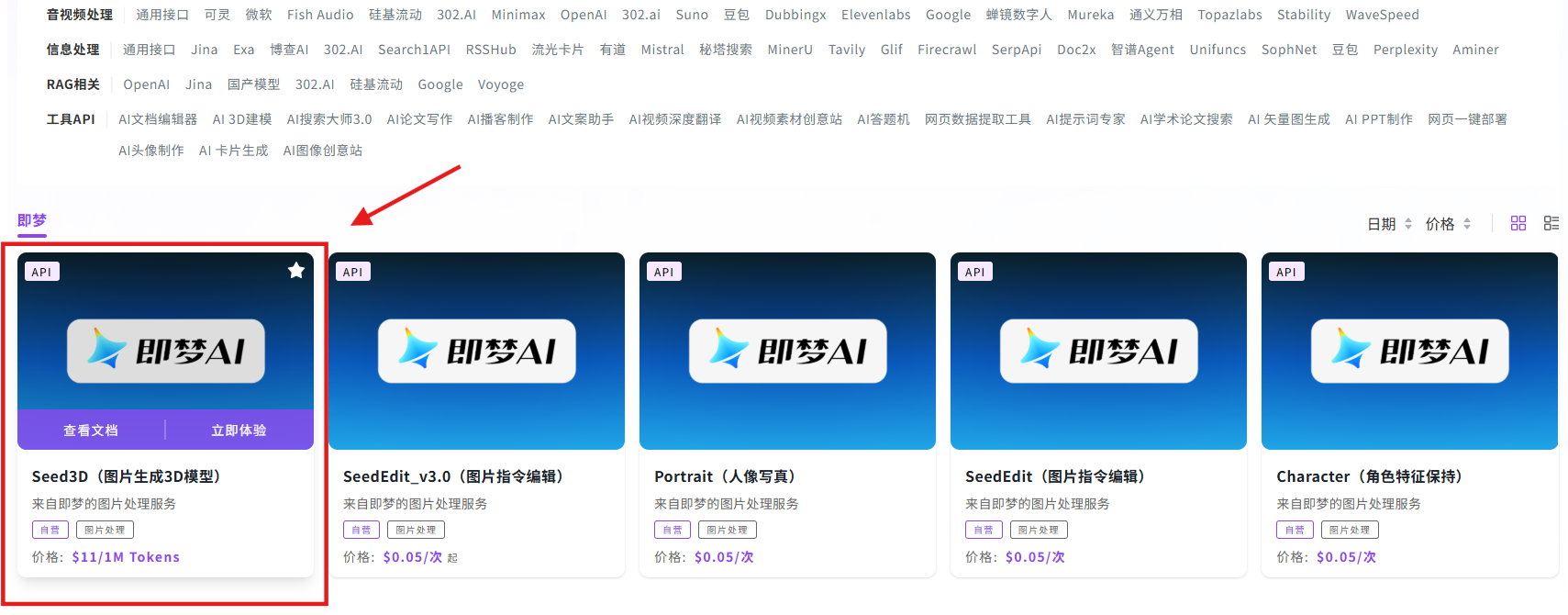The image size is (1568, 615).
Task: Open 查看文档 on Seed3D card
Action: coord(91,430)
